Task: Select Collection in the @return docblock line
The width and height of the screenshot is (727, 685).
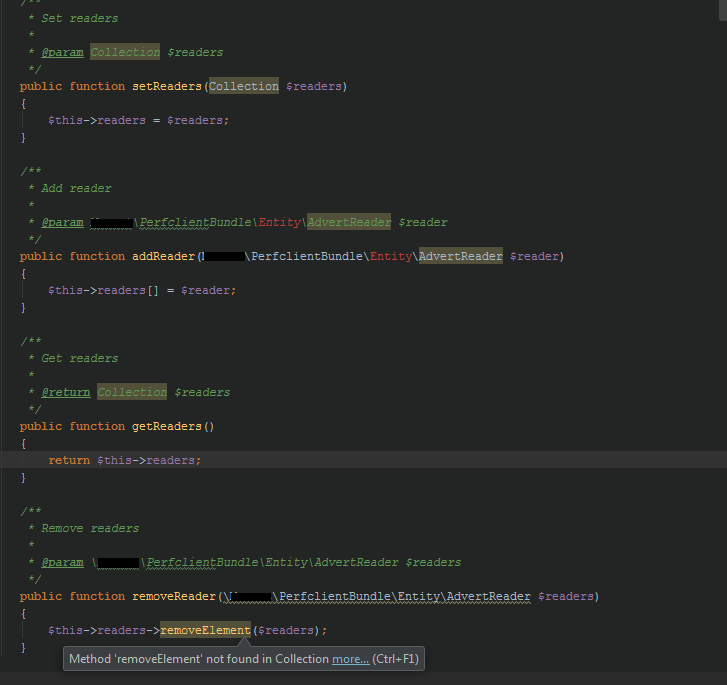Action: (x=132, y=392)
